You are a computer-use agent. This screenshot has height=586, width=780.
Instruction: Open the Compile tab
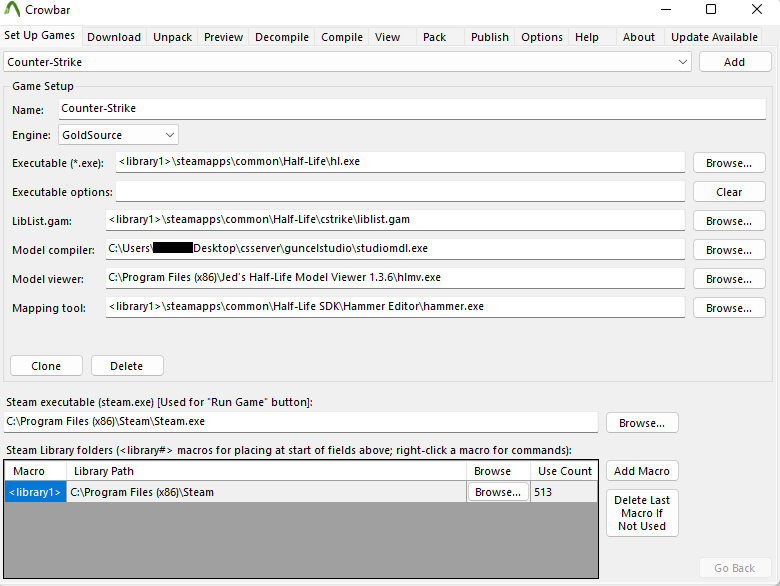tap(342, 37)
